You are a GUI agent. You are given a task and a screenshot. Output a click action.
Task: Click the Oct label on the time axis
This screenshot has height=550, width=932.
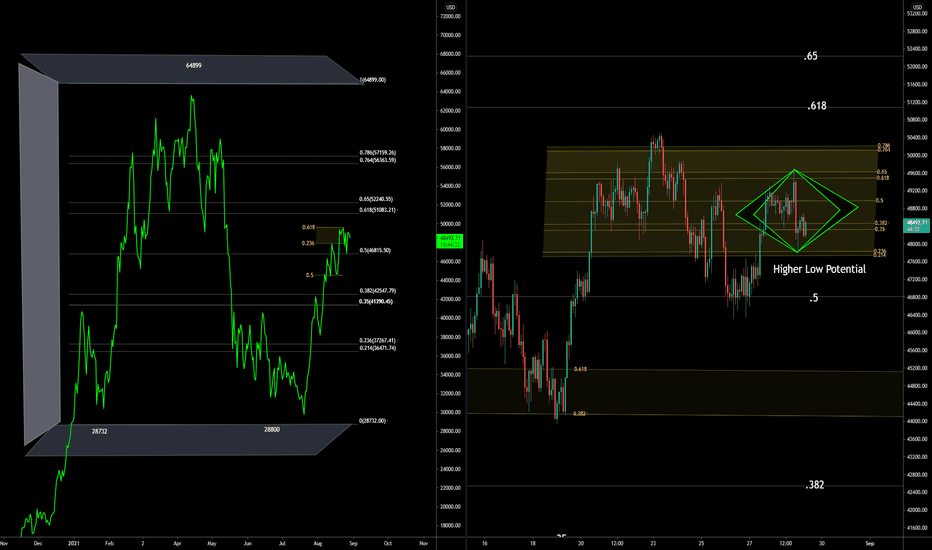[x=388, y=543]
